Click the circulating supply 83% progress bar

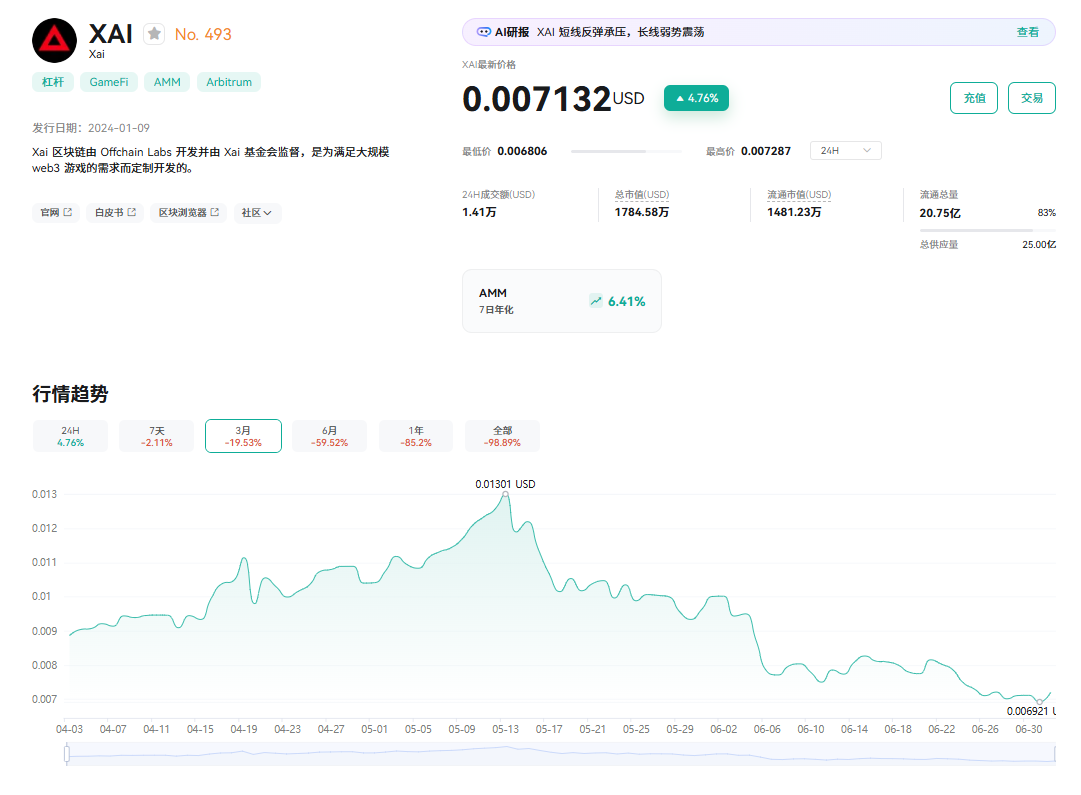click(987, 230)
